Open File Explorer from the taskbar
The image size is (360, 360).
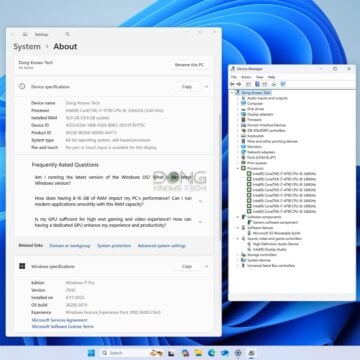click(198, 353)
